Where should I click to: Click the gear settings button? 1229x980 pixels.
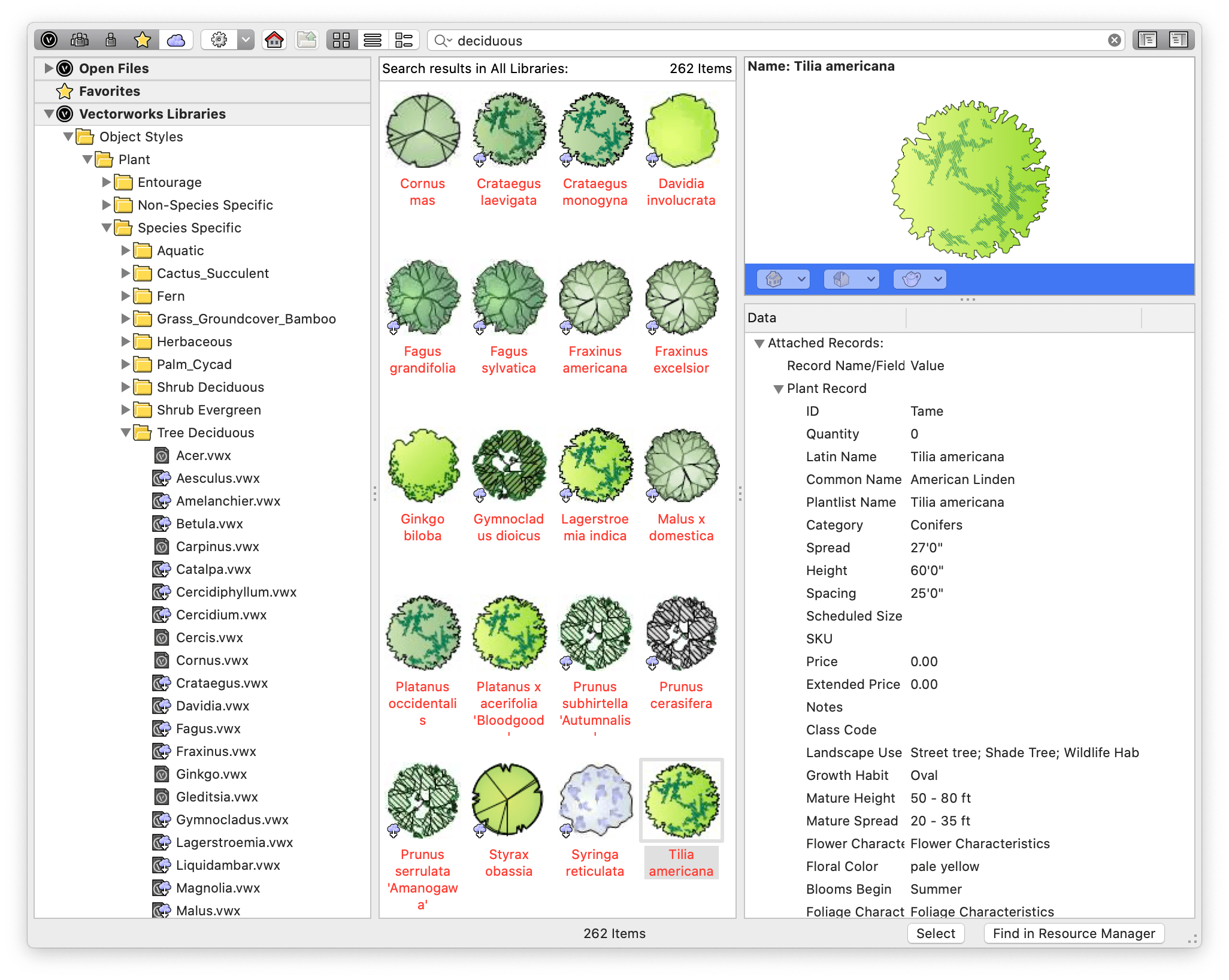click(x=219, y=40)
